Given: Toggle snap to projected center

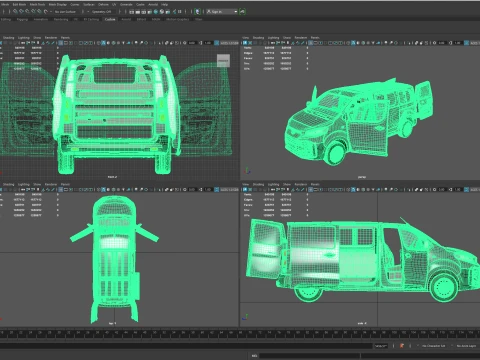Looking at the screenshot, I should 33,12.
